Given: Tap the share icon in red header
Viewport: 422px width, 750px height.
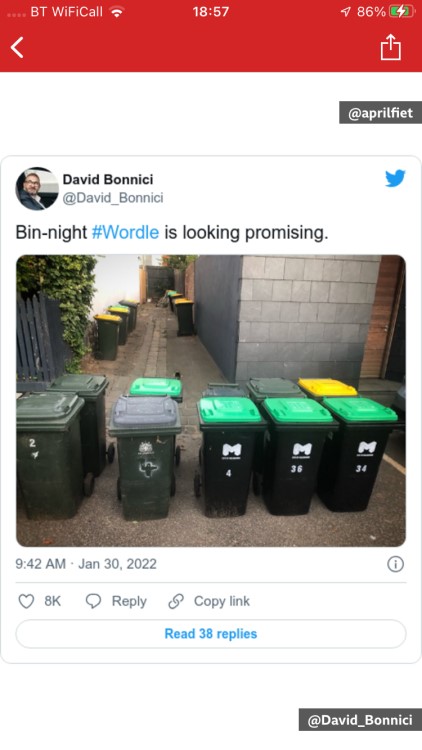Looking at the screenshot, I should pyautogui.click(x=390, y=47).
